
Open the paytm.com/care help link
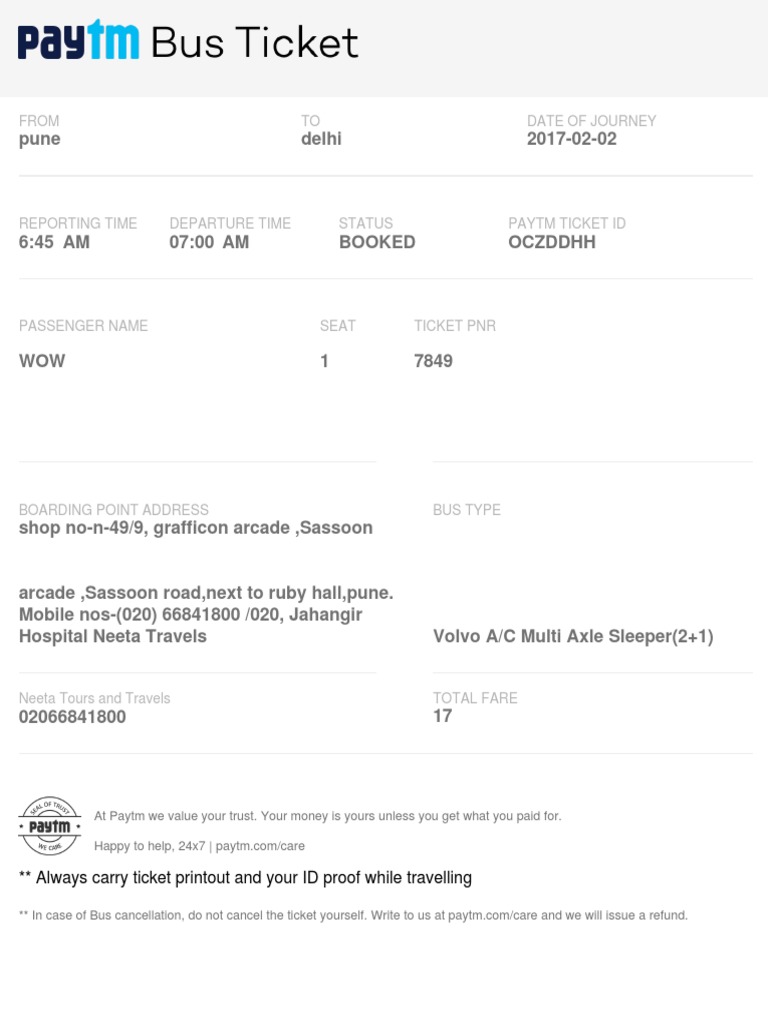[260, 846]
